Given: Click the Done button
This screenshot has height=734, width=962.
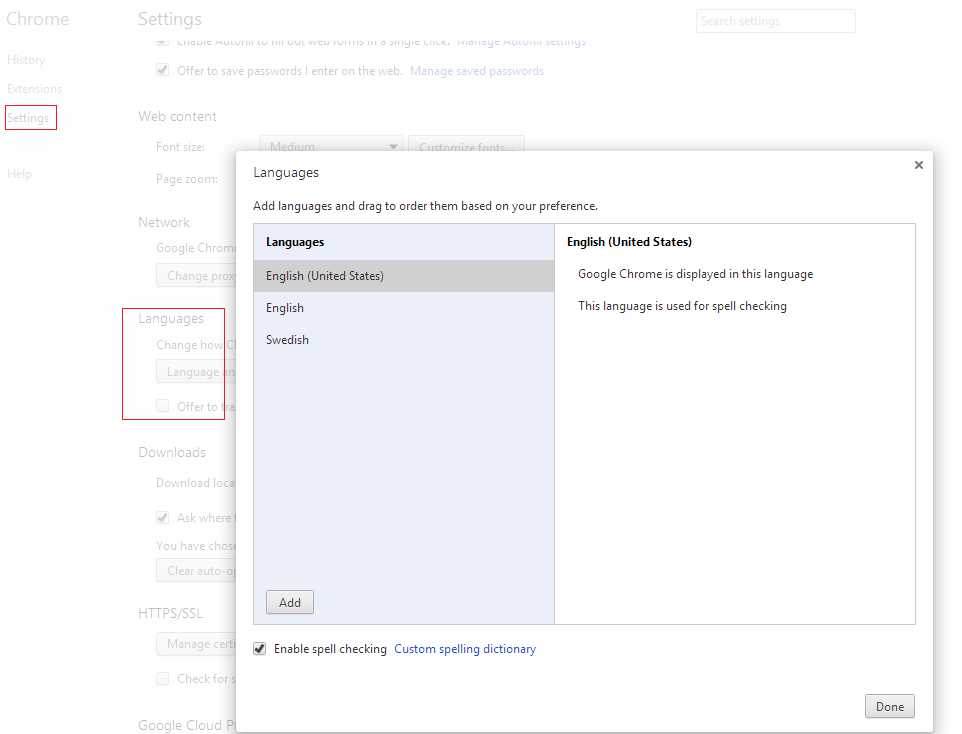Looking at the screenshot, I should (x=889, y=706).
